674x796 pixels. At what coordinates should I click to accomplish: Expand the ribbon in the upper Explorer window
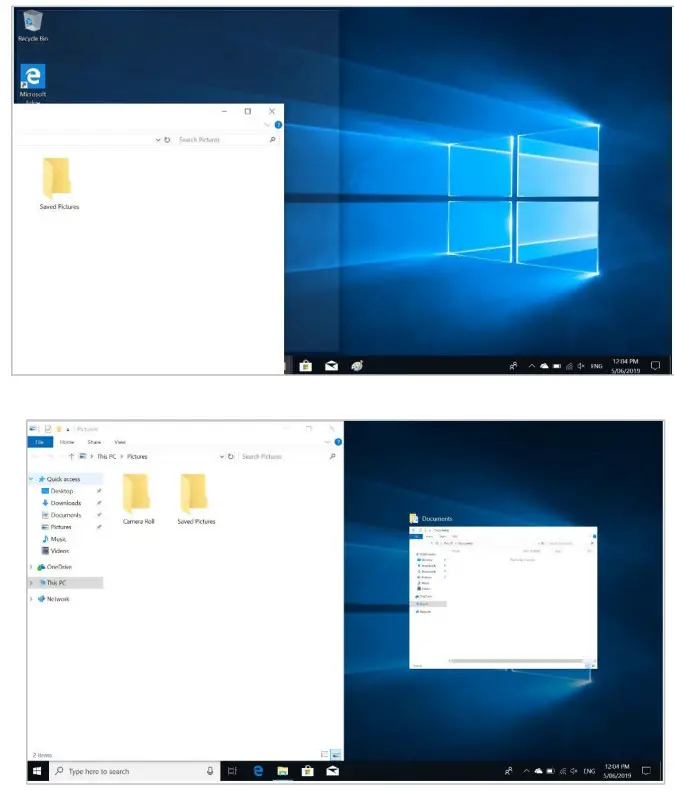pos(267,125)
